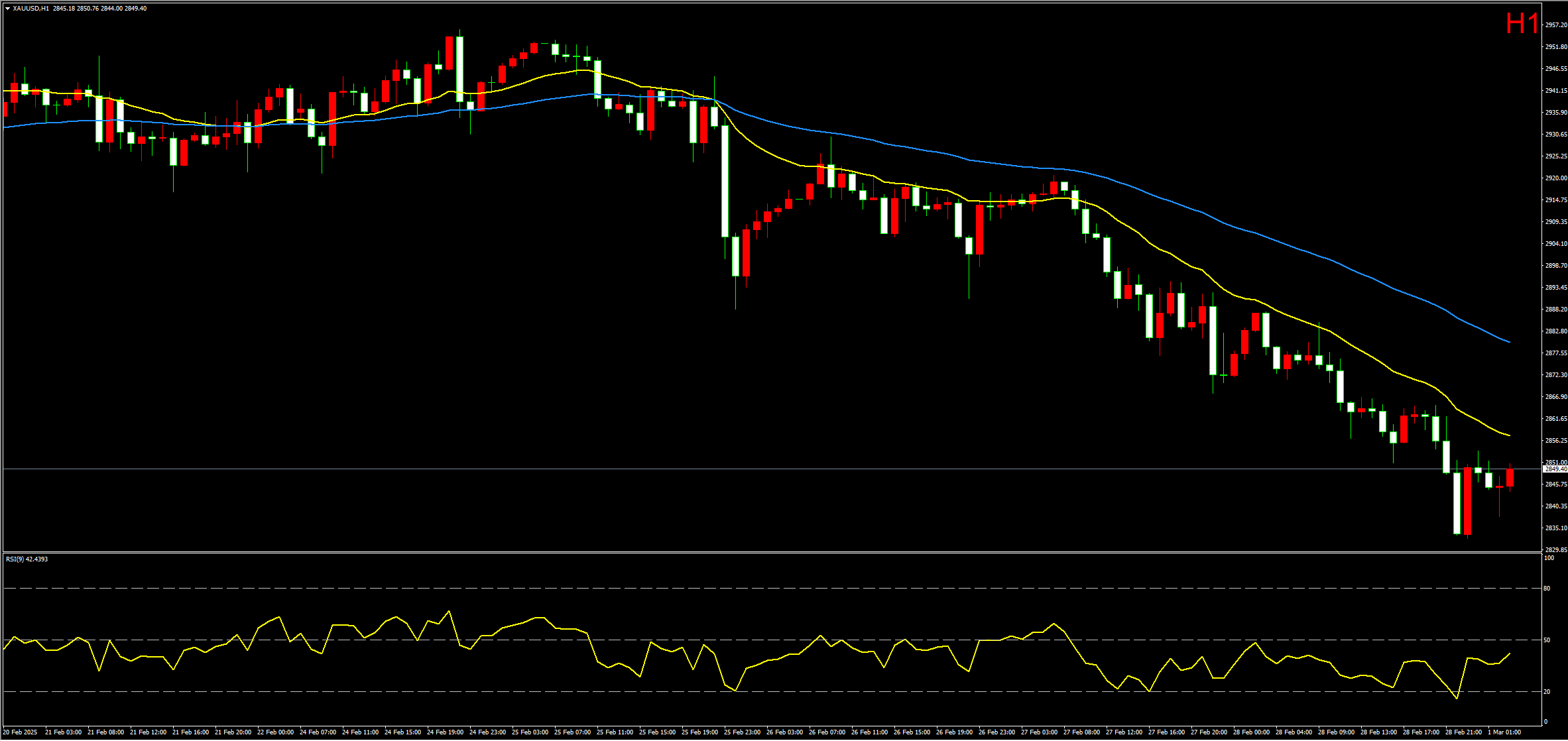This screenshot has width=1568, height=741.
Task: Click the 2930.65 price axis label
Action: point(1556,135)
